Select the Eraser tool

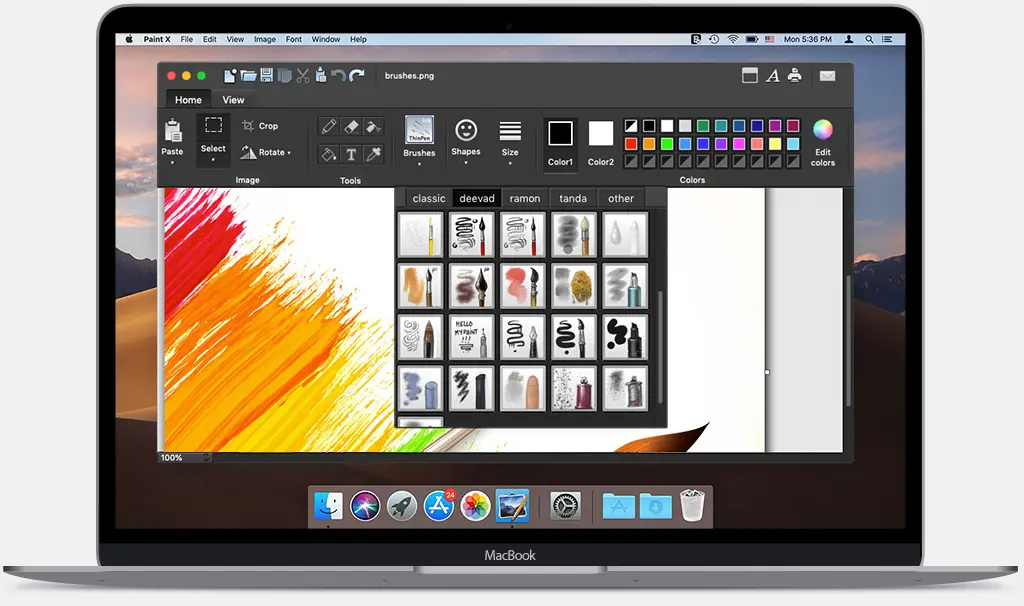point(350,125)
